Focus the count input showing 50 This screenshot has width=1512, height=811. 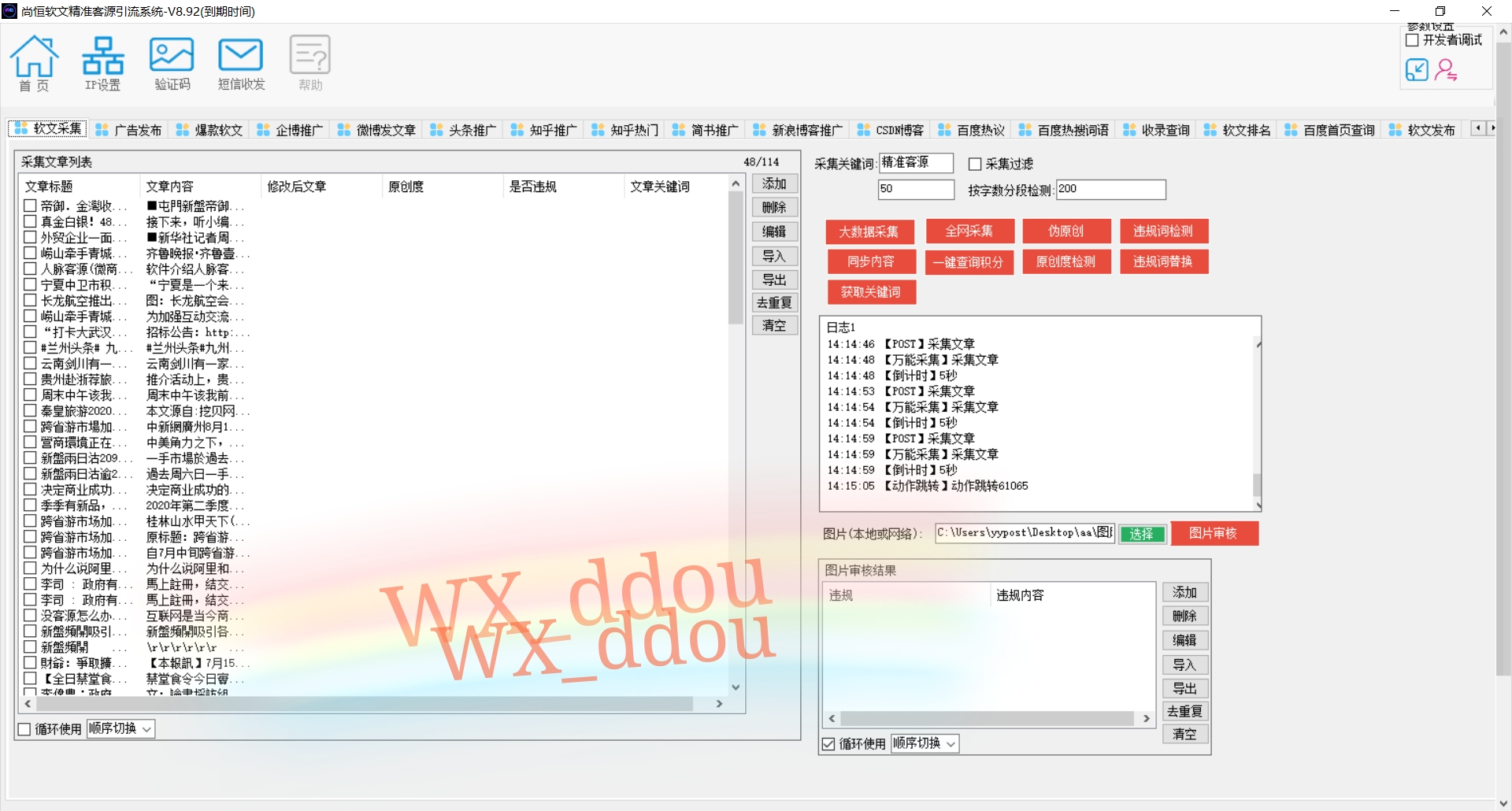[x=916, y=189]
